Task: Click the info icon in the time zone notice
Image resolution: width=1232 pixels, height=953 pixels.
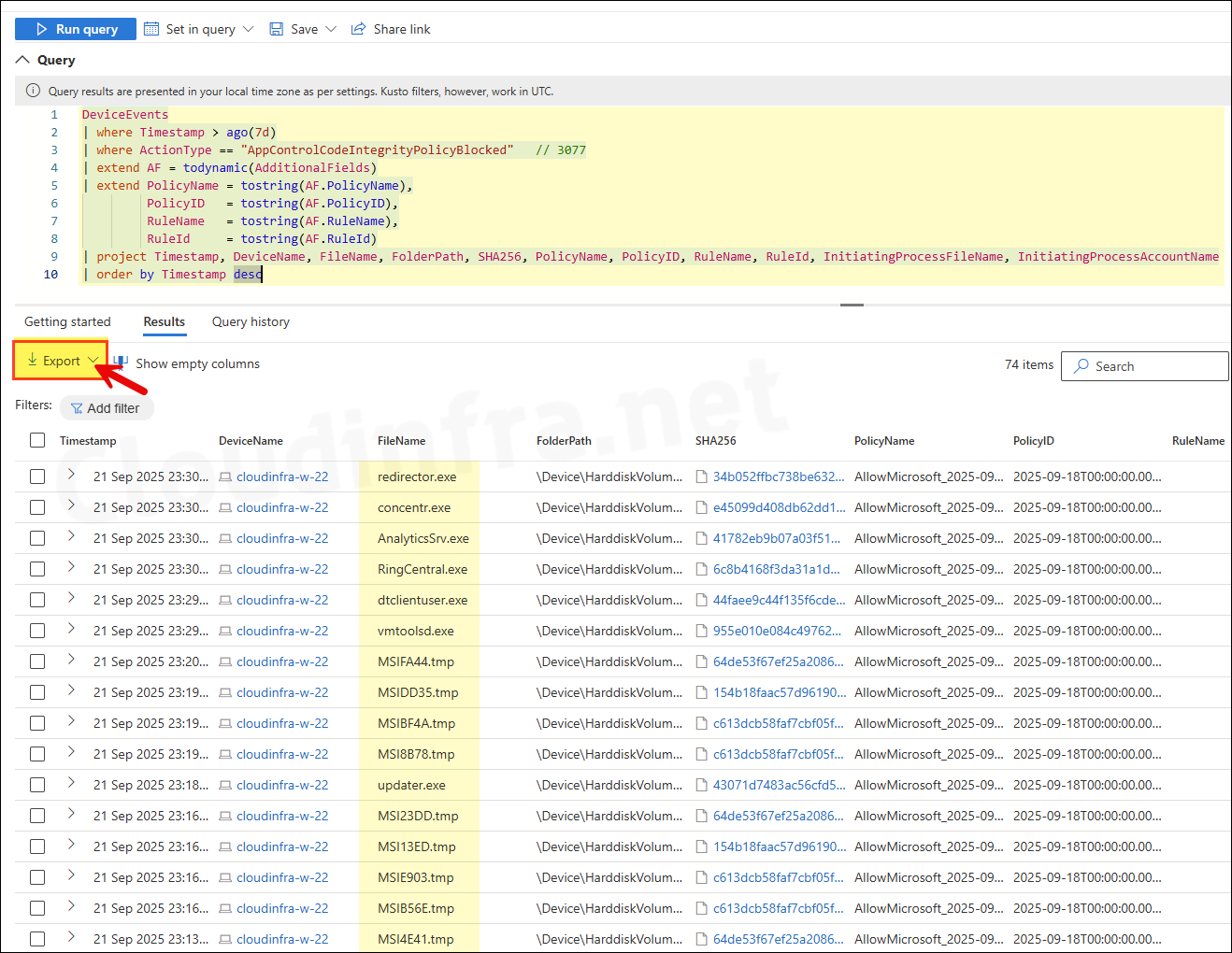Action: 33,91
